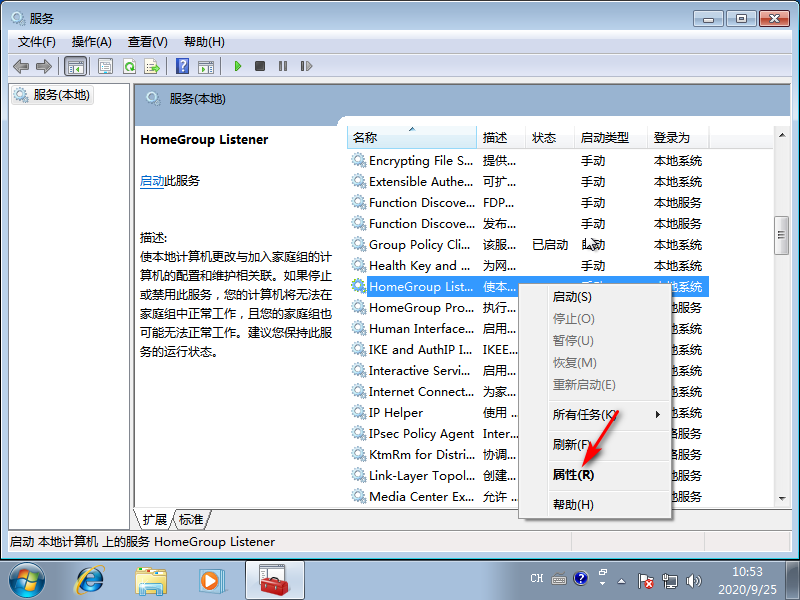Open the CH language selector
This screenshot has height=600, width=800.
[536, 578]
